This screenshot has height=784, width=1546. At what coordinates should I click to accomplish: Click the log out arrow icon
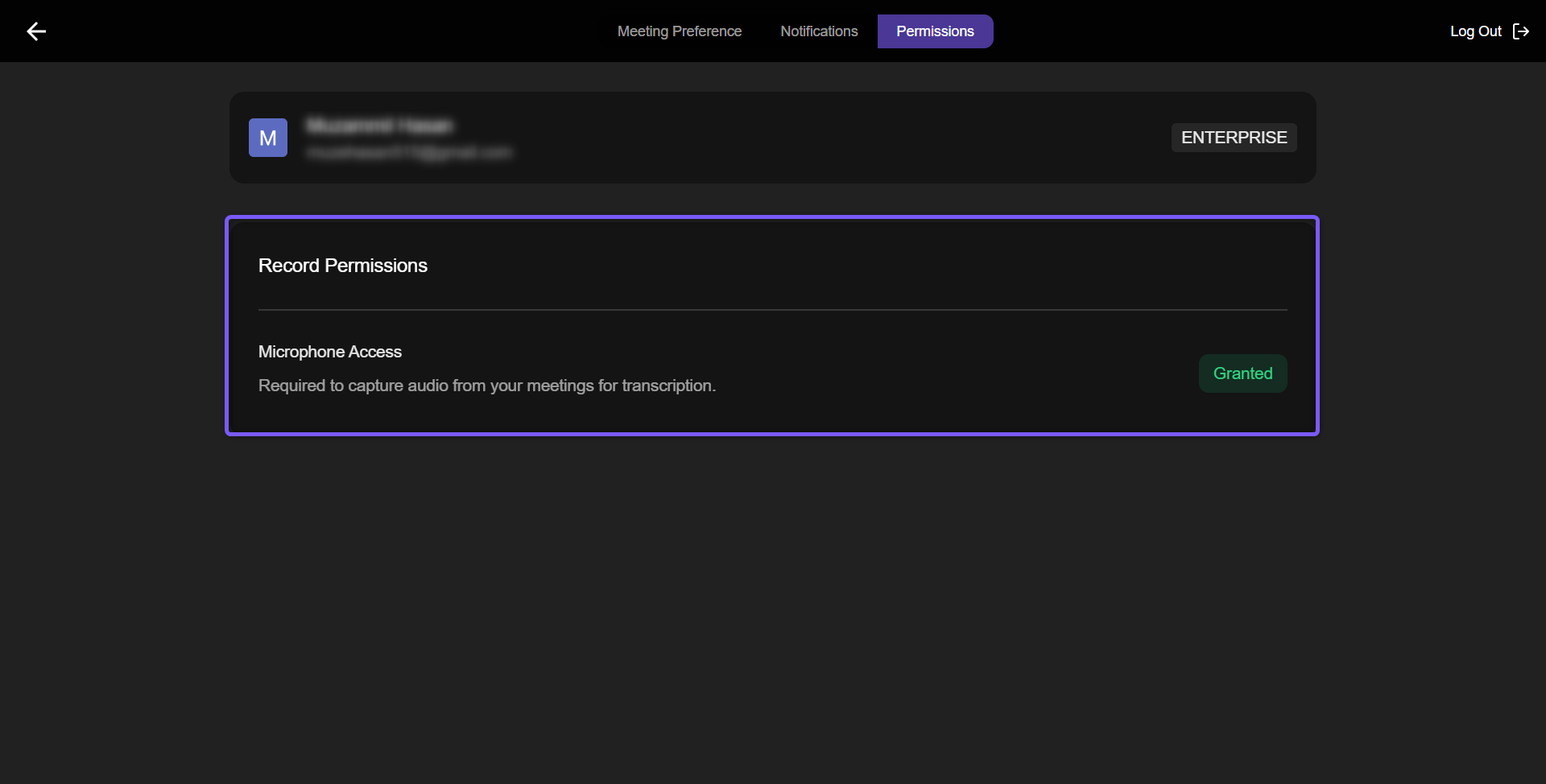click(1521, 31)
